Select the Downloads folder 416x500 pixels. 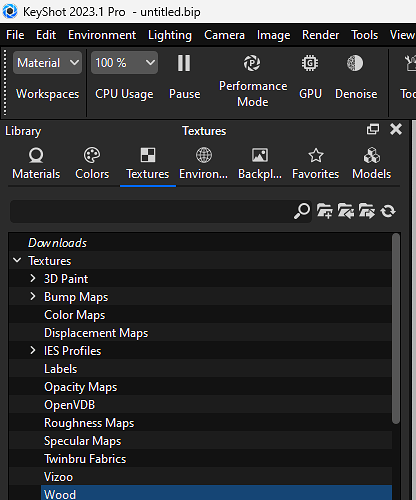tap(57, 243)
